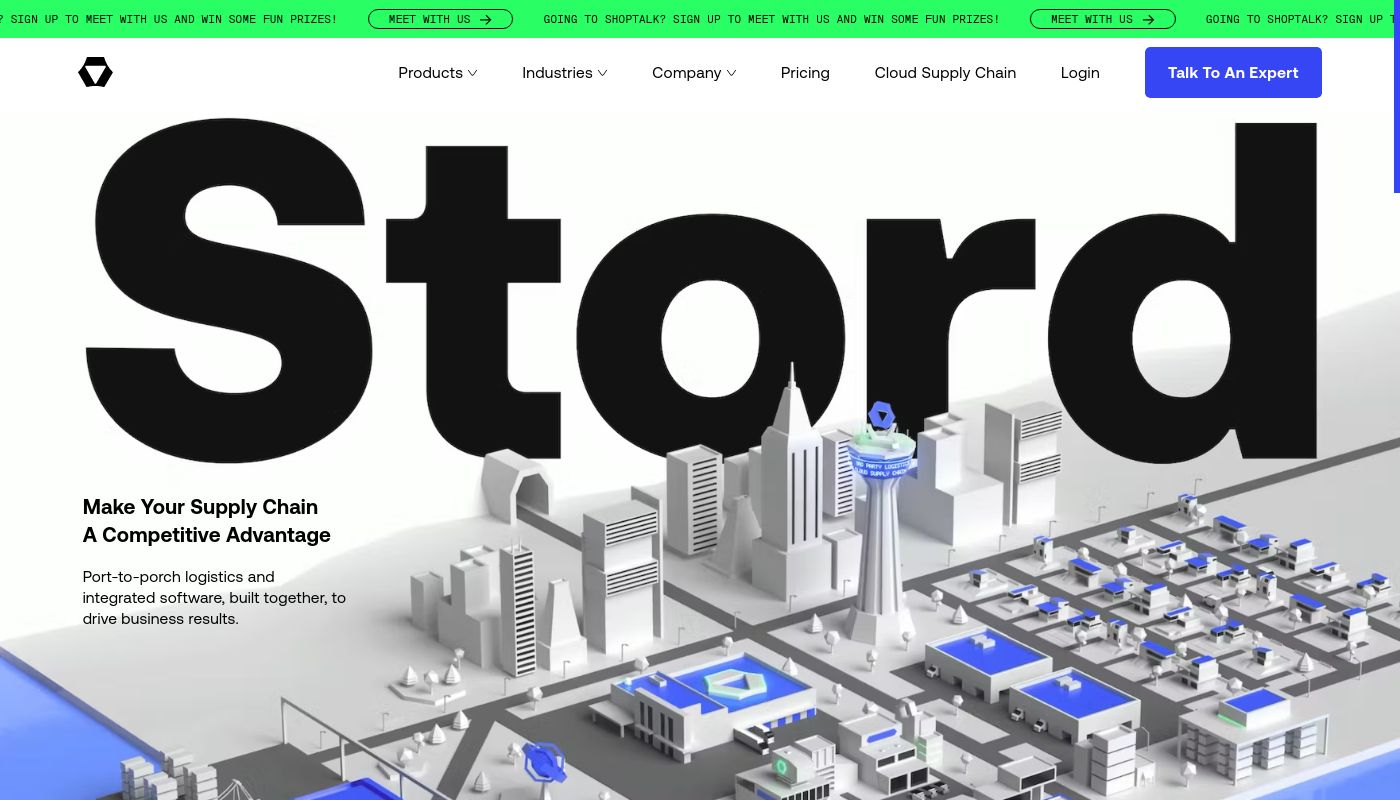Open the Cloud Supply Chain nav item
Viewport: 1400px width, 800px height.
click(945, 73)
